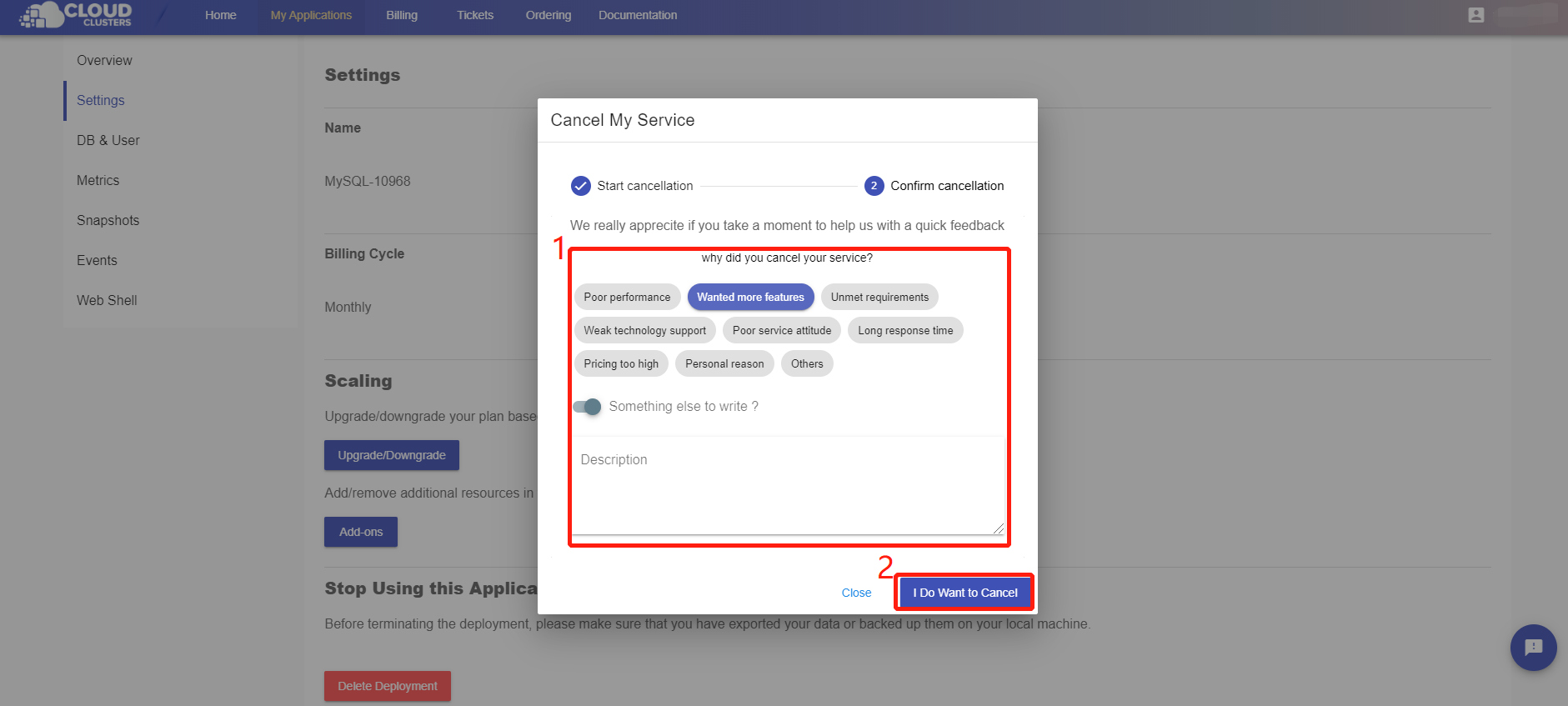
Task: Click the Billing Cycle label
Action: [364, 253]
